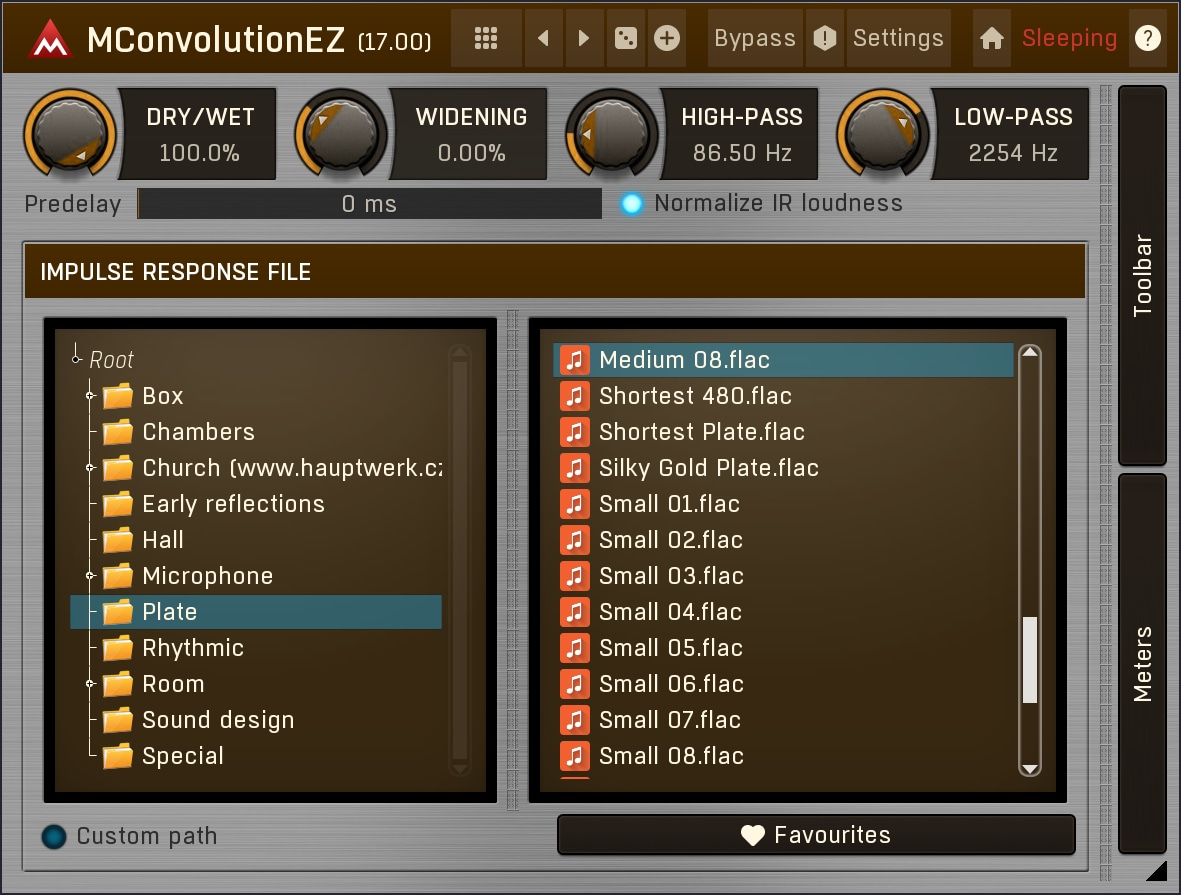Select Silky Gold Plate.flac file
The width and height of the screenshot is (1181, 895).
coord(708,468)
